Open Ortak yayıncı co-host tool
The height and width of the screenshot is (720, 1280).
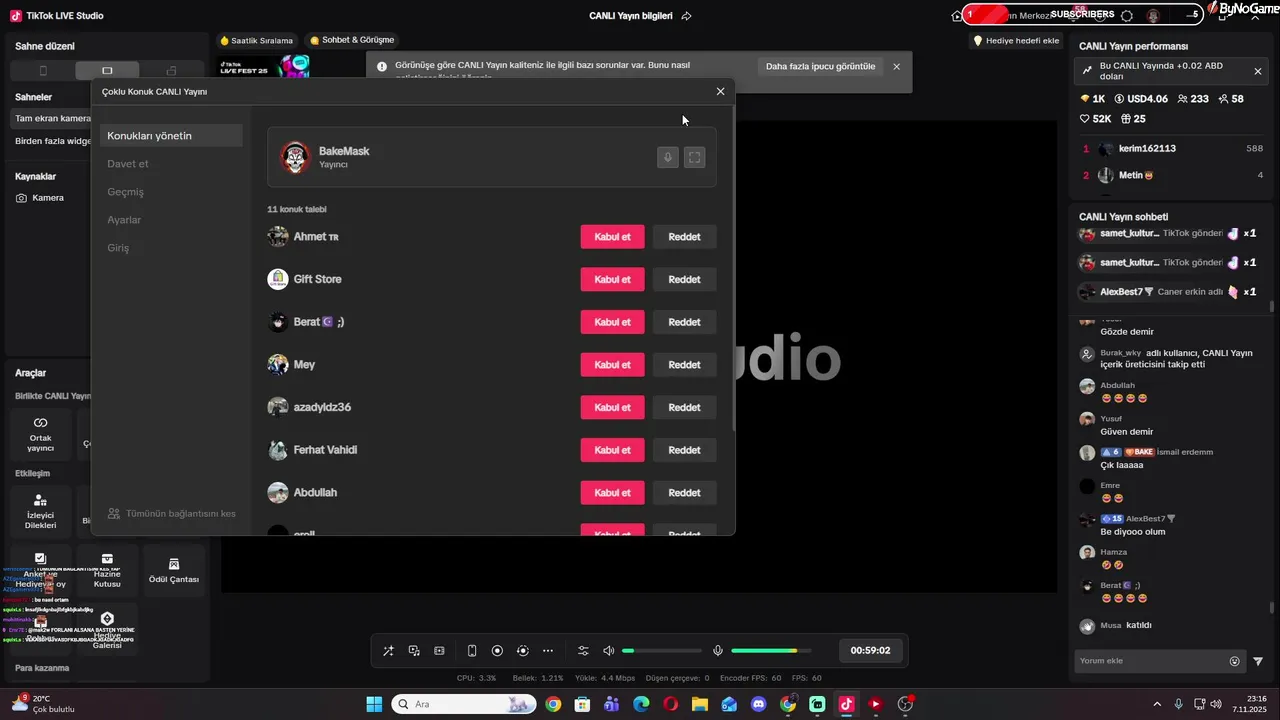tap(41, 435)
